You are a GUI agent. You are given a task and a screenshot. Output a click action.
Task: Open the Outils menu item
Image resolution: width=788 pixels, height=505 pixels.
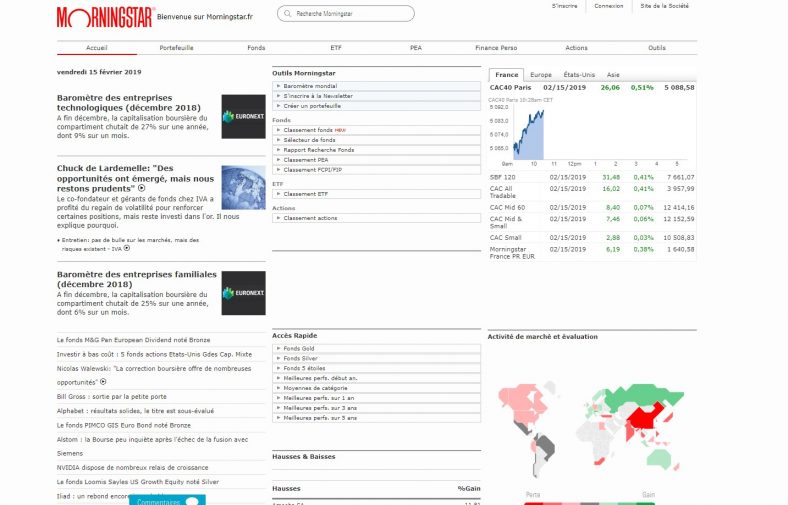coord(657,48)
